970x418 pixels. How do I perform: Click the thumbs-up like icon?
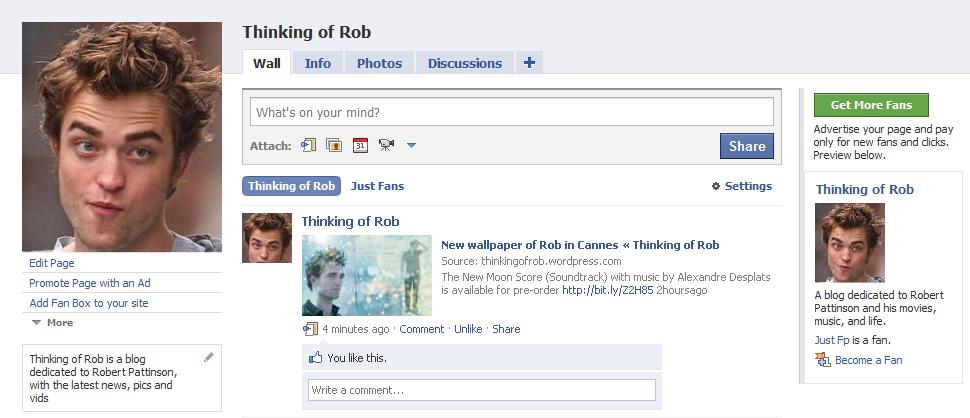point(316,358)
